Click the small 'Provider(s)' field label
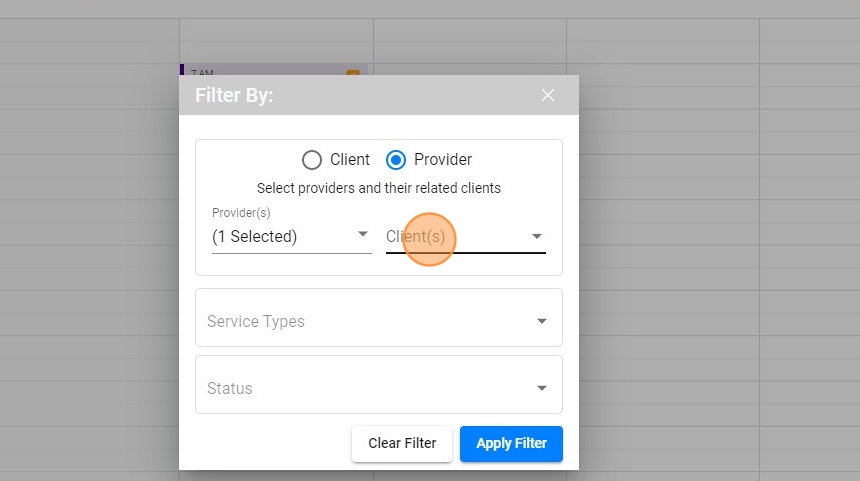 [x=241, y=213]
